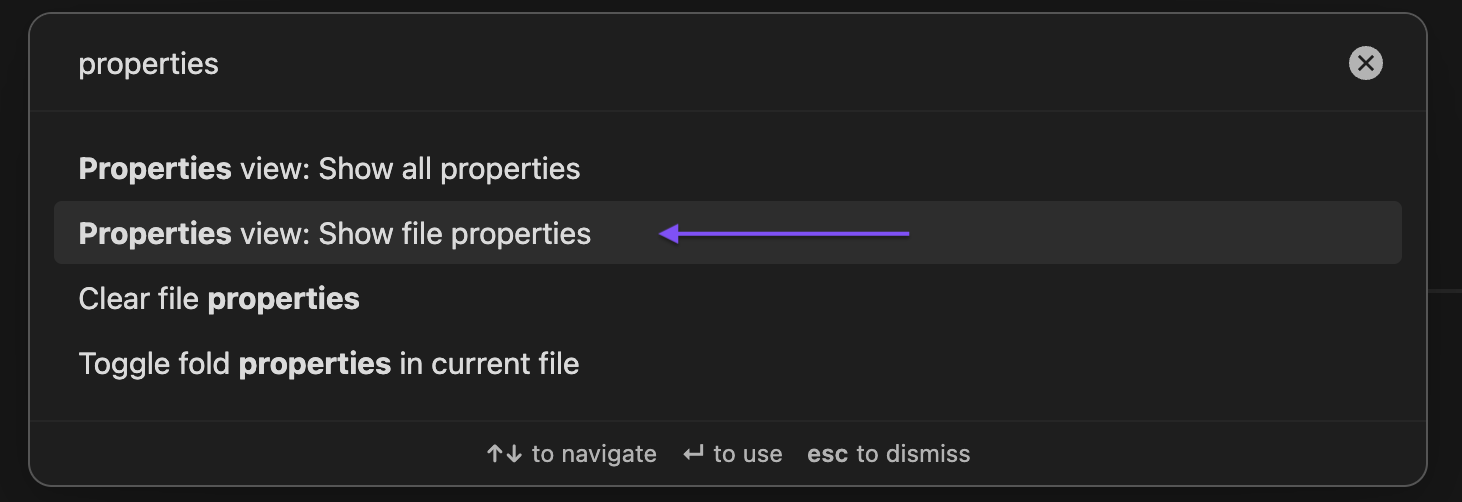This screenshot has height=502, width=1462.
Task: Click the typed word properties in search
Action: coord(148,64)
